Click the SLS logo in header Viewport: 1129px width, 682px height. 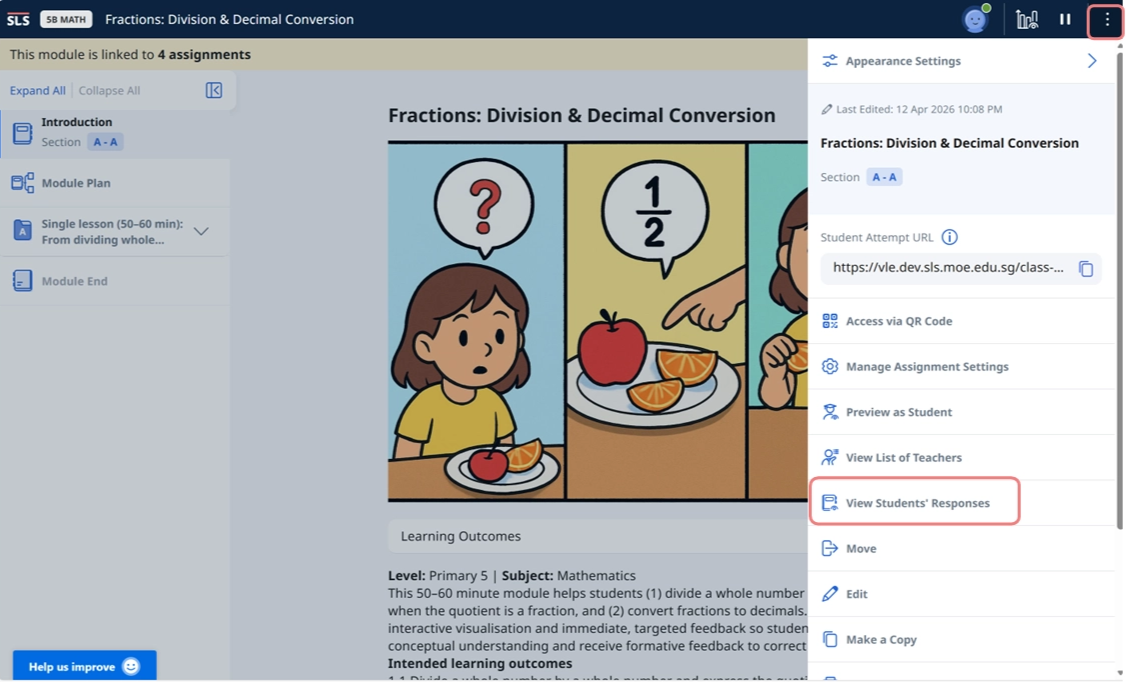pyautogui.click(x=18, y=19)
